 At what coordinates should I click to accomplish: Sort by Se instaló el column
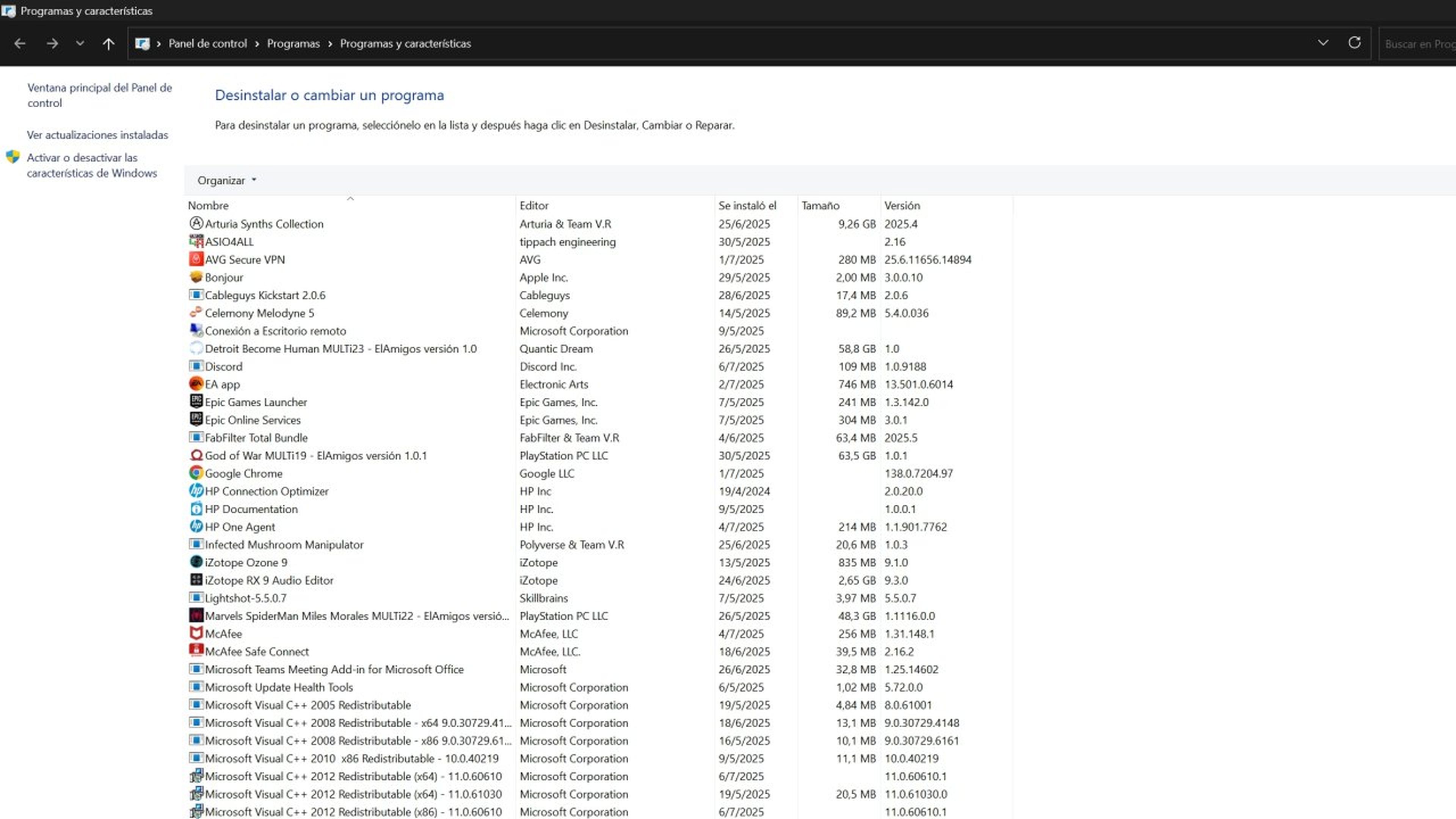[756, 205]
